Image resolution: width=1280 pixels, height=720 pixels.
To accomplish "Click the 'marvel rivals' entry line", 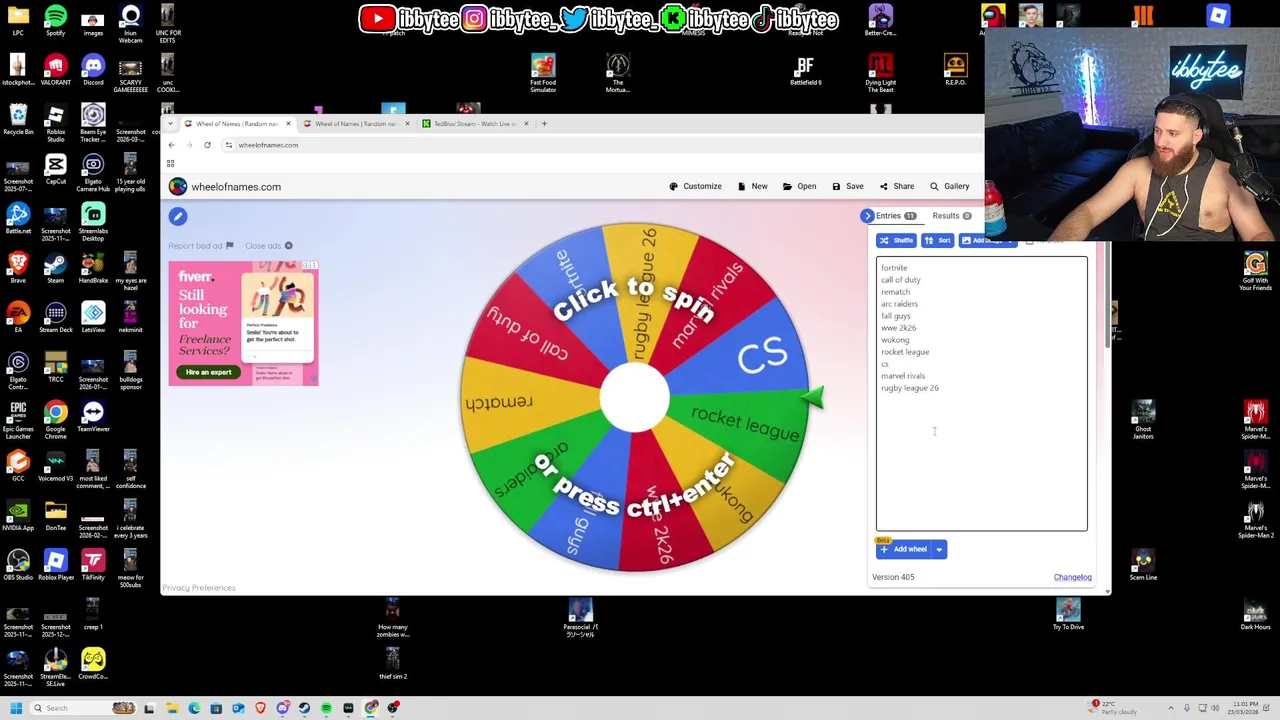I will tap(903, 376).
